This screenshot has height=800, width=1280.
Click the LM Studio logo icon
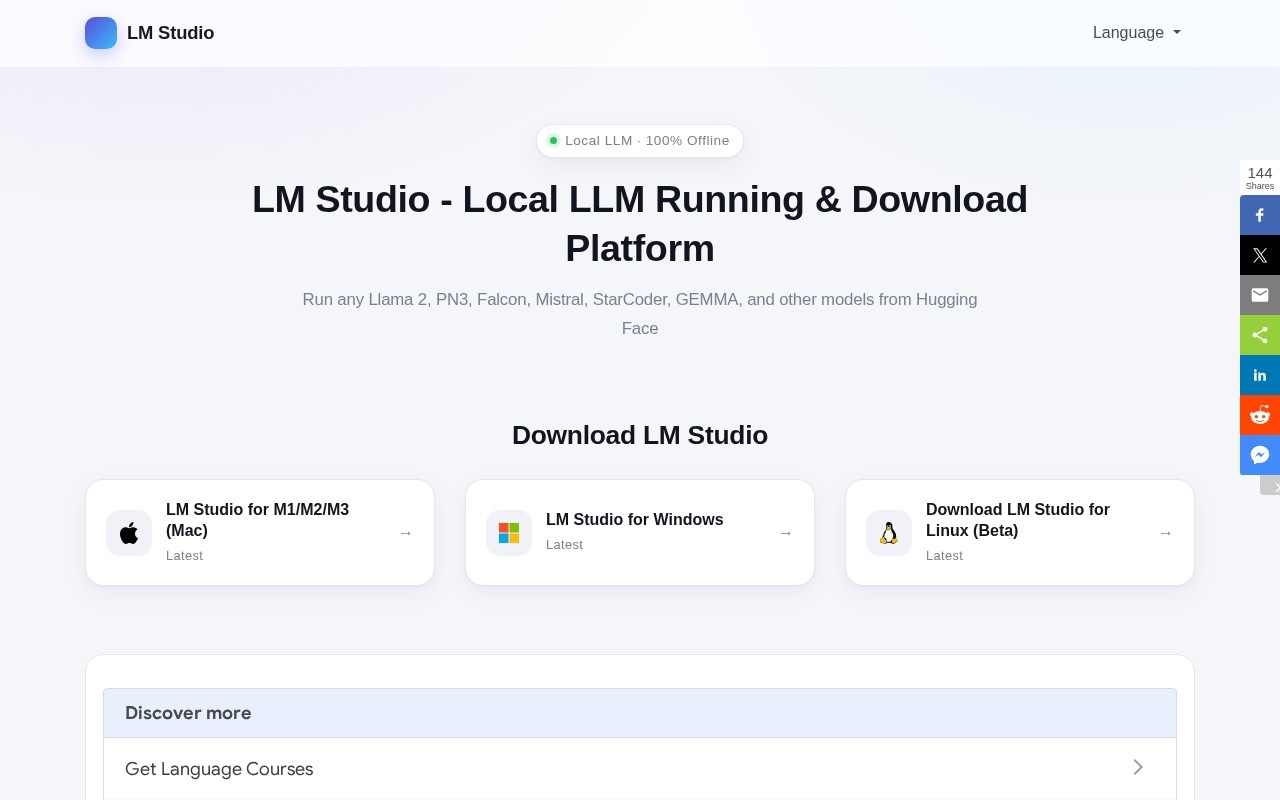point(101,33)
